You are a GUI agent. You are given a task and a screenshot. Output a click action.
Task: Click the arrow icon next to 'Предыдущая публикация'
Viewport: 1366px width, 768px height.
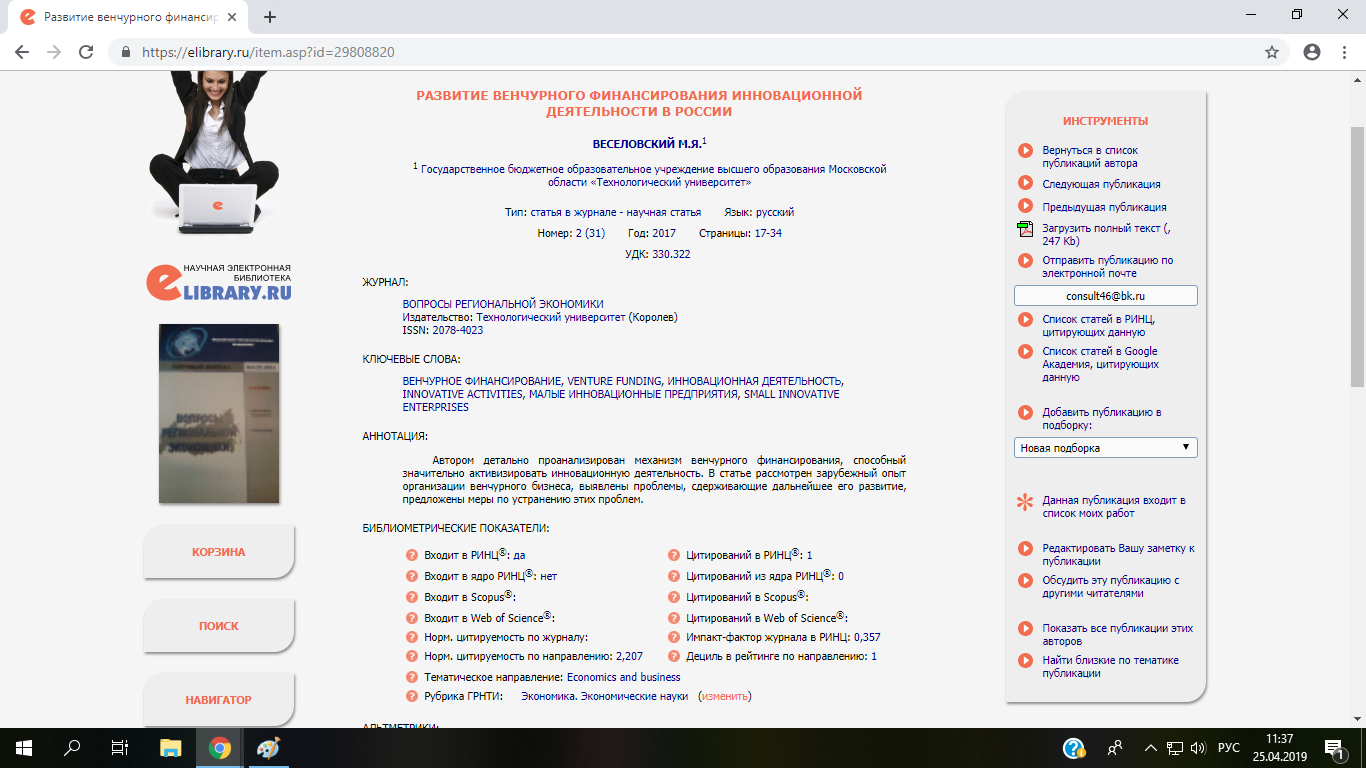tap(1025, 206)
